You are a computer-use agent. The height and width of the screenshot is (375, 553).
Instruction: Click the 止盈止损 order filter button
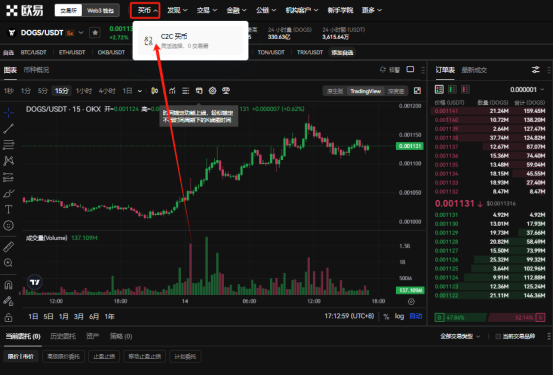click(104, 356)
